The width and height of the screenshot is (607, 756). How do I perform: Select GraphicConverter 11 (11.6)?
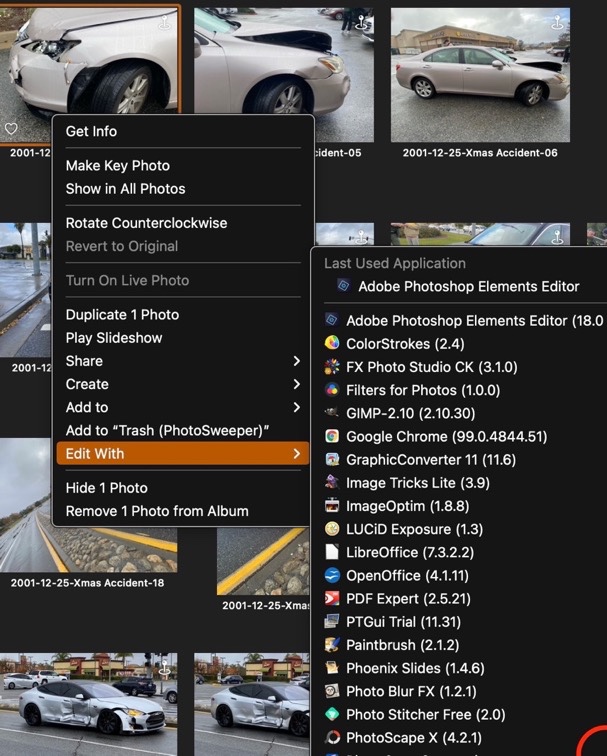(460, 459)
